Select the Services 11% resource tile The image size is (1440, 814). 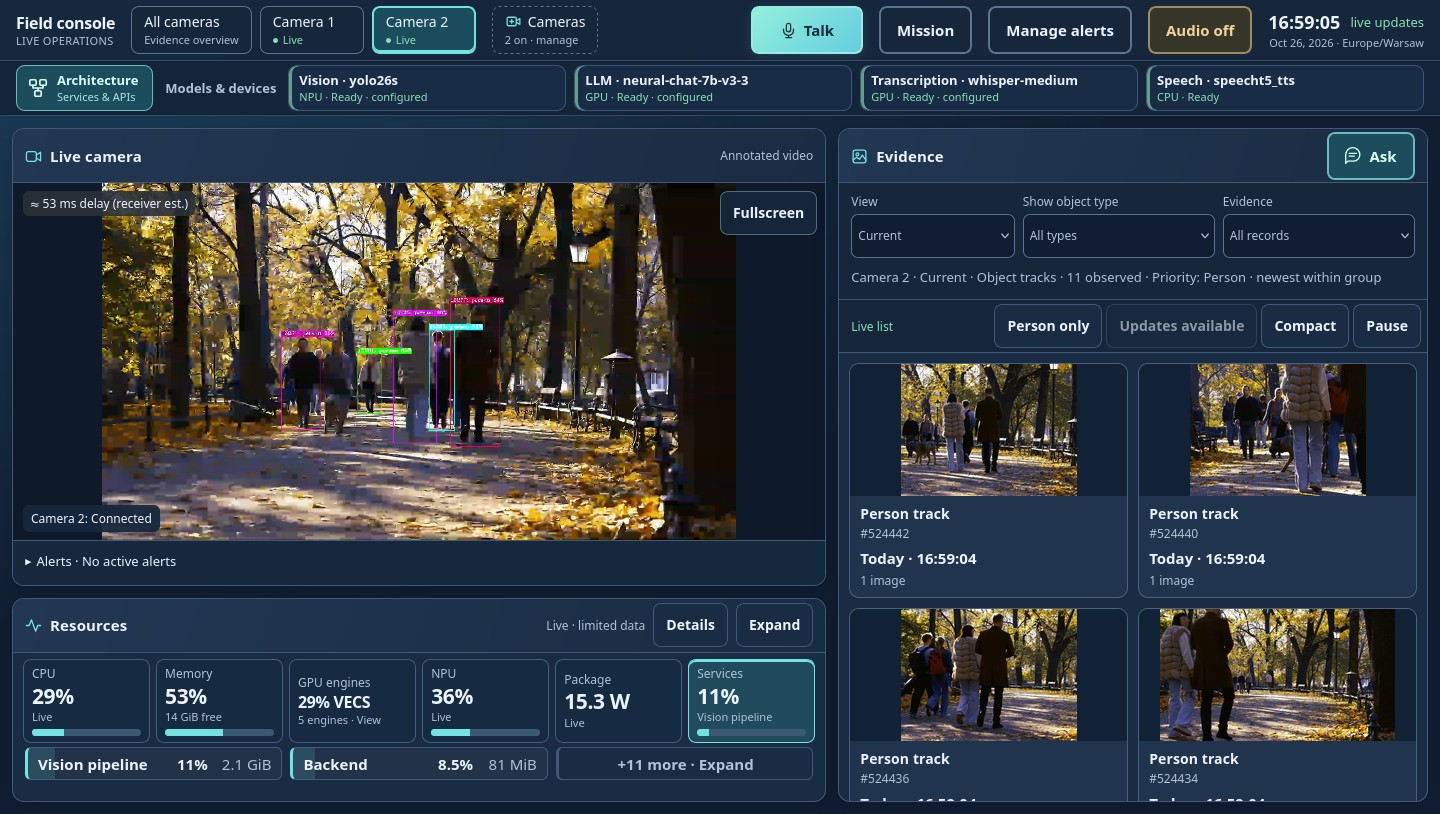point(752,701)
